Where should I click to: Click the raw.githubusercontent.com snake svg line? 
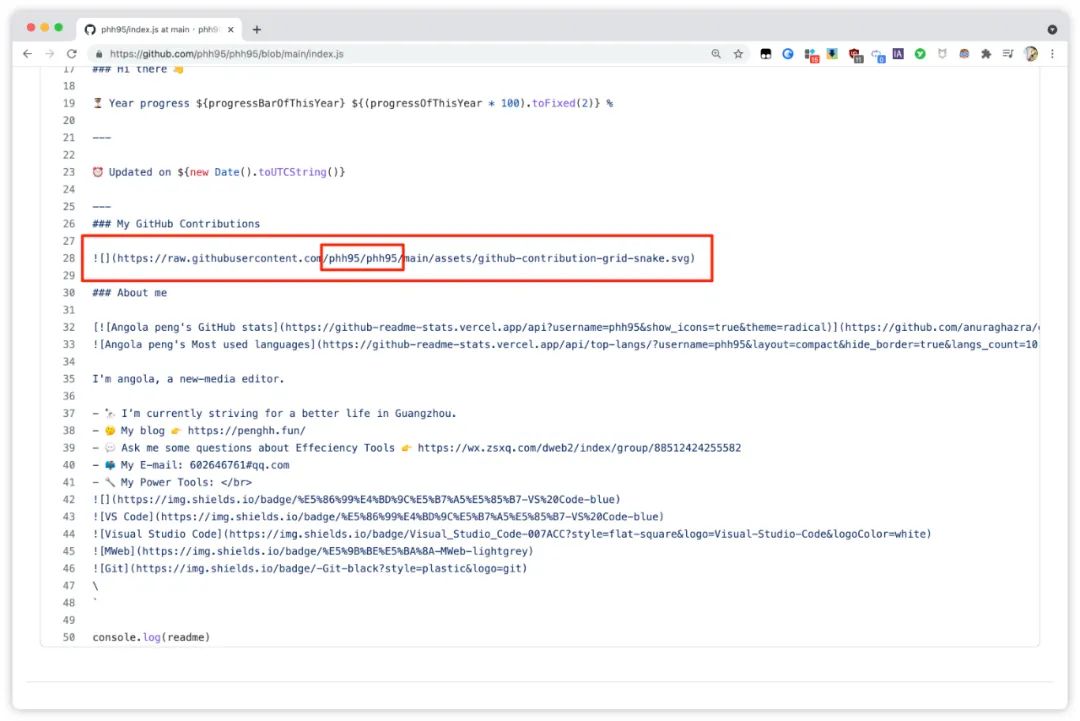(394, 258)
